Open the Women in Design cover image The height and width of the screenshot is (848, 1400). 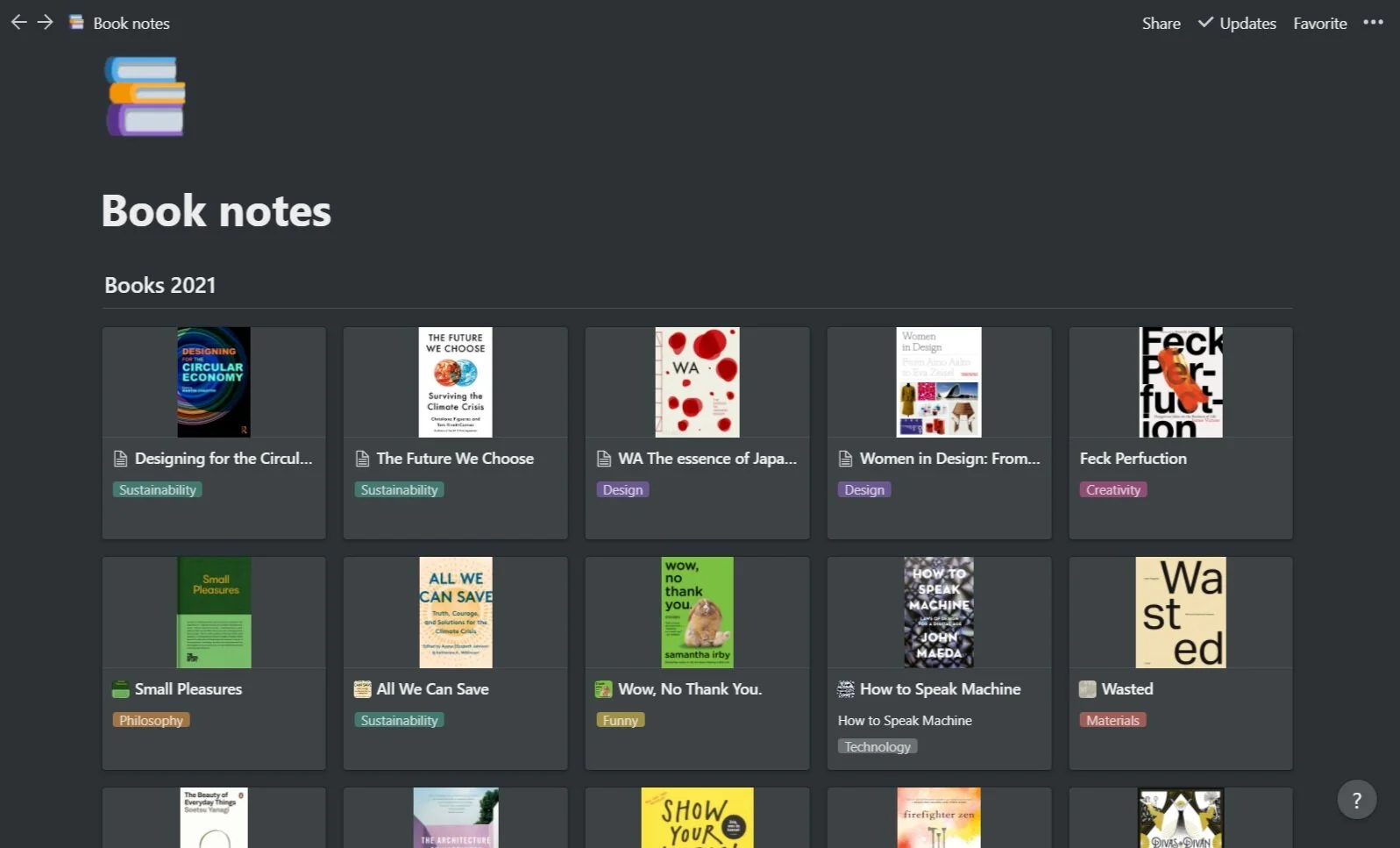(x=939, y=382)
